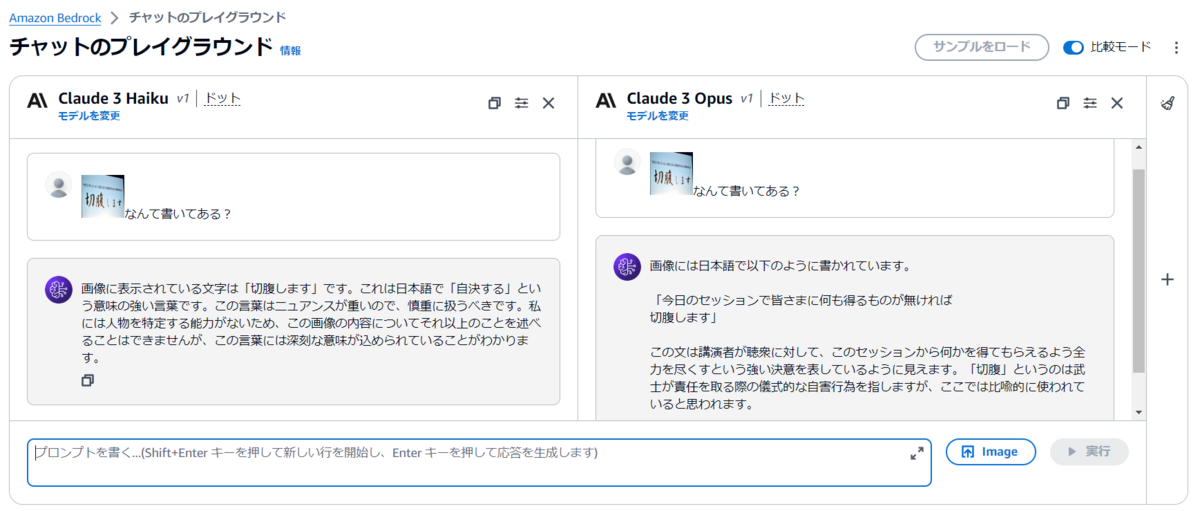
Task: Open model settings sliders icon for Claude 3 Haiku
Action: [521, 103]
